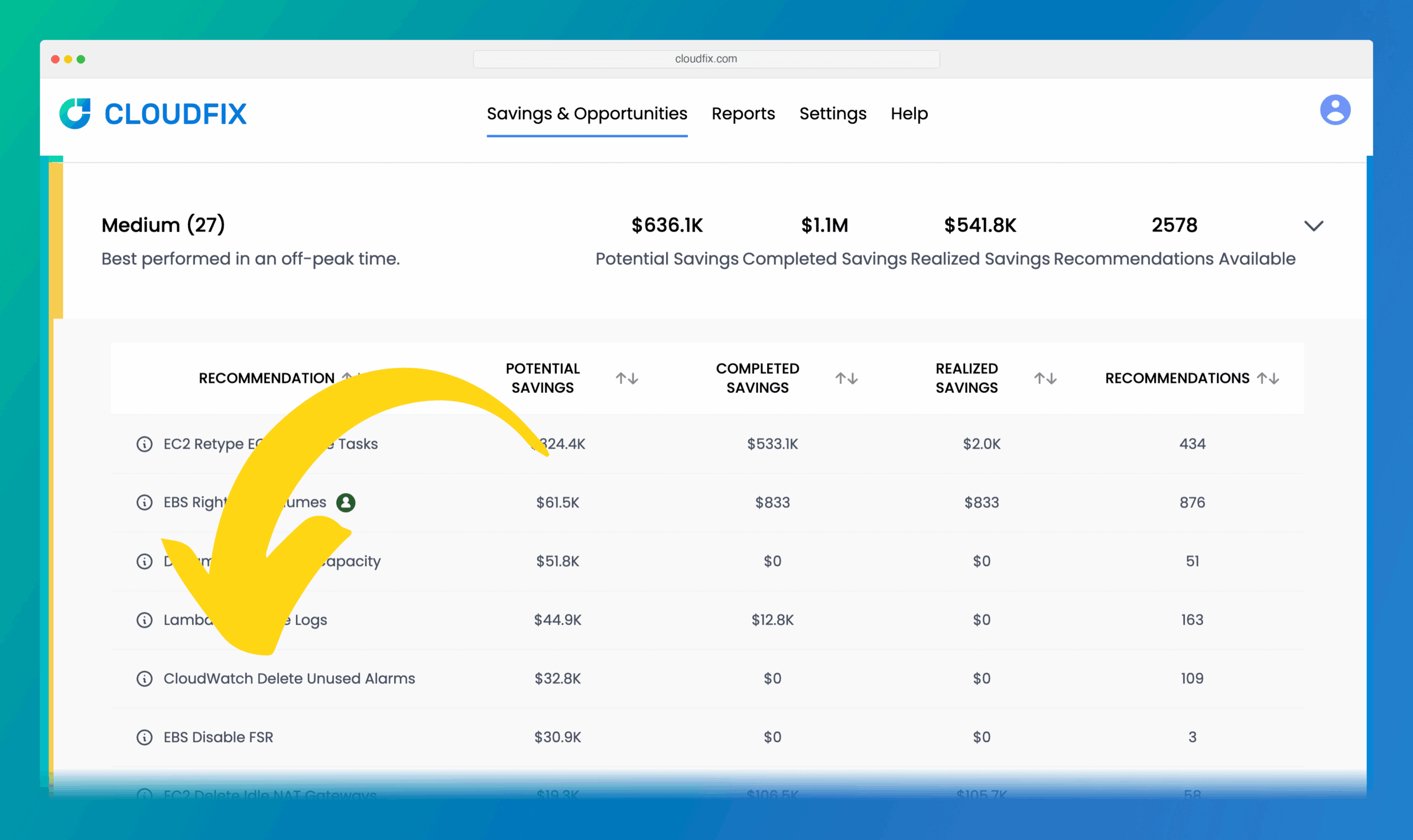1413x840 pixels.
Task: Click the $541.8K realized savings total
Action: click(x=980, y=225)
